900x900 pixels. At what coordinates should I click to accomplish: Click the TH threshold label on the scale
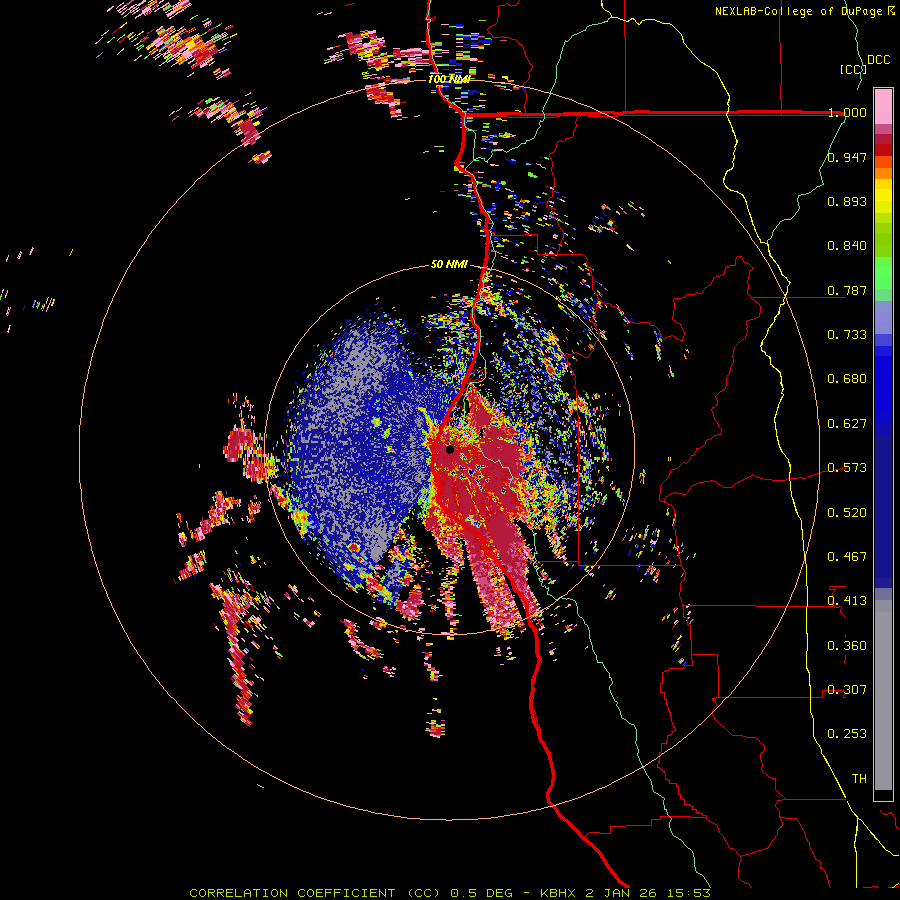click(859, 779)
